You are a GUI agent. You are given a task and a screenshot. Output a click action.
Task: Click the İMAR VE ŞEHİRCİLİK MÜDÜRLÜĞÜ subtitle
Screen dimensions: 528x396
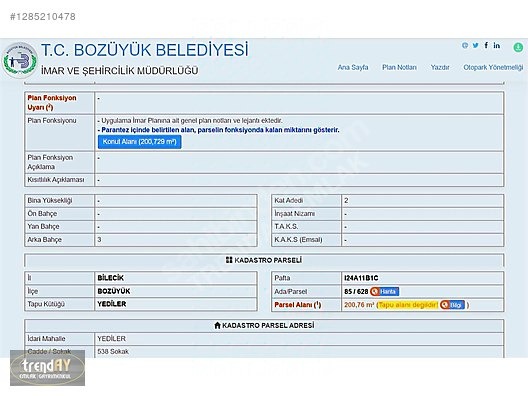(120, 71)
